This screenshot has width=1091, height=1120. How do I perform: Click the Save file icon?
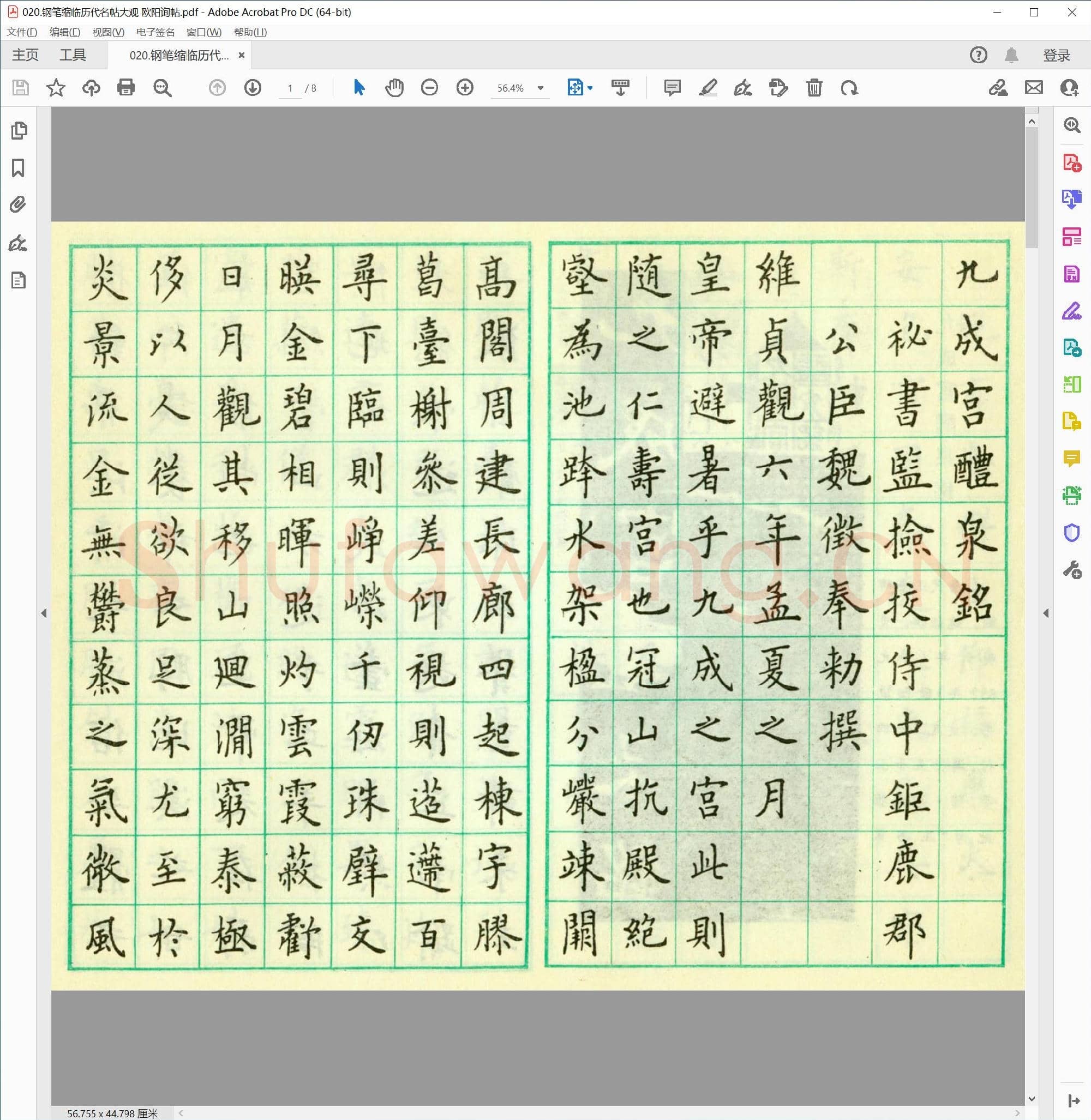tap(20, 88)
